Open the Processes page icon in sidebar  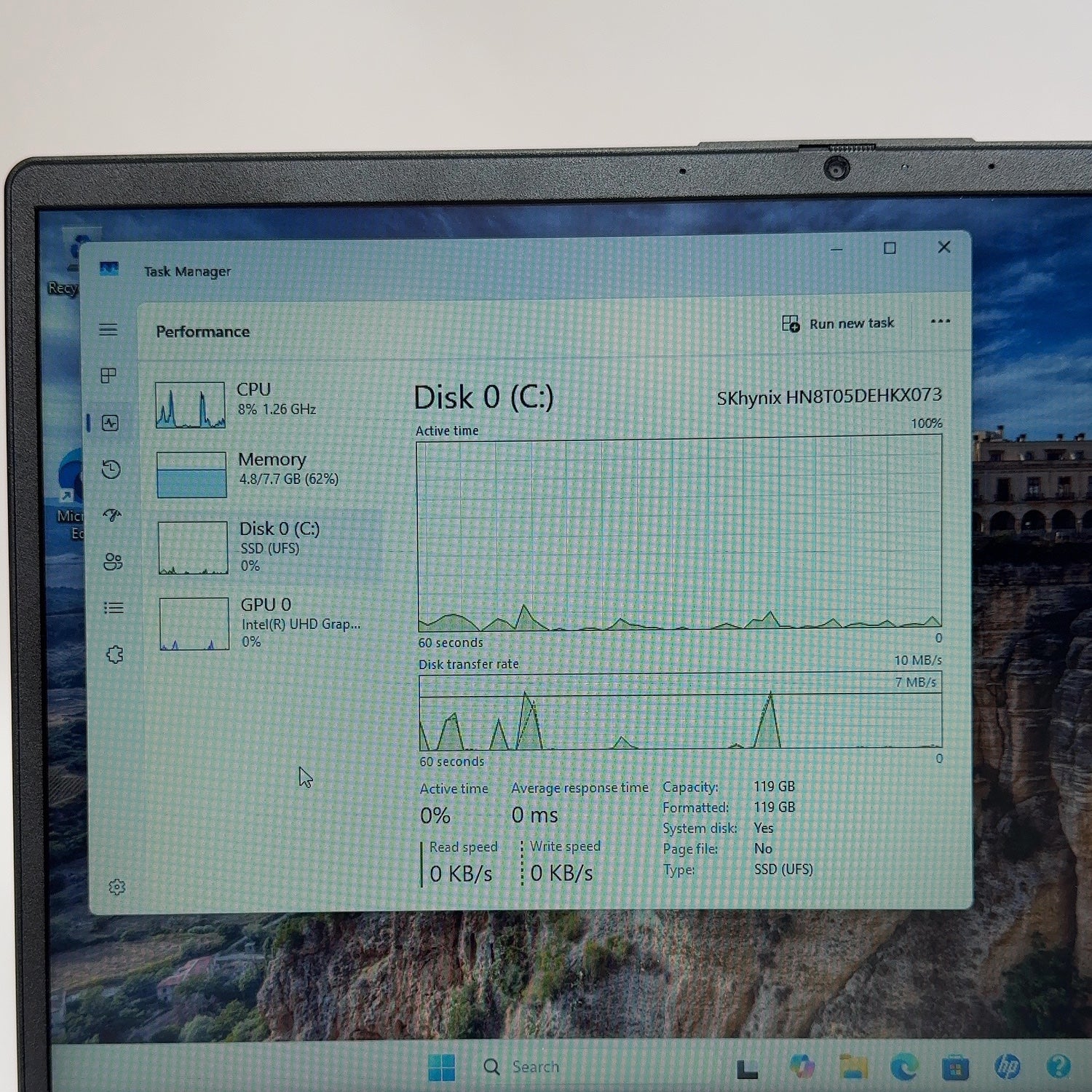pos(108,376)
